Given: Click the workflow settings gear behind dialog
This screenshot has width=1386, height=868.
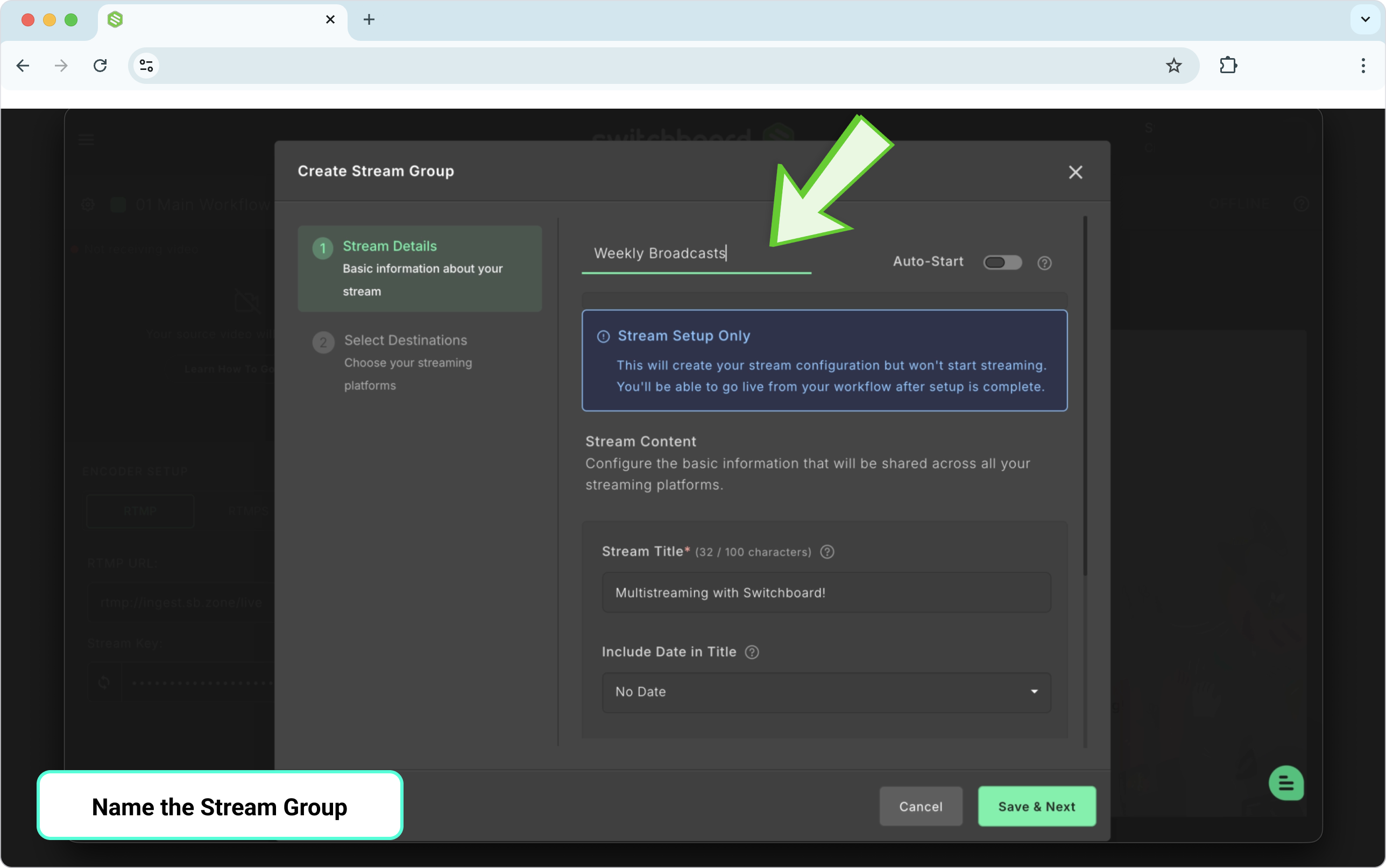Looking at the screenshot, I should pos(88,204).
